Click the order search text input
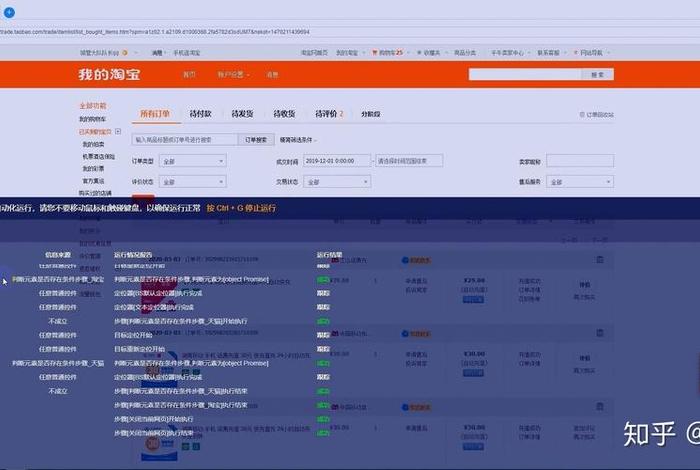Viewport: 700px width, 470px height. click(185, 140)
